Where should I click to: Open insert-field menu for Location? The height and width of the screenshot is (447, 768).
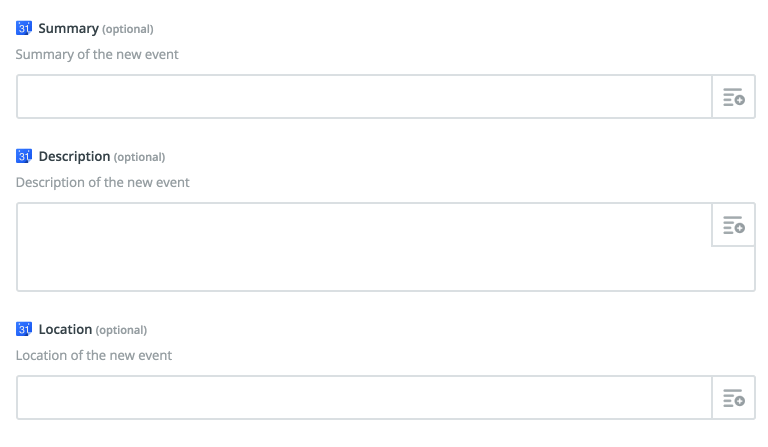click(x=734, y=398)
